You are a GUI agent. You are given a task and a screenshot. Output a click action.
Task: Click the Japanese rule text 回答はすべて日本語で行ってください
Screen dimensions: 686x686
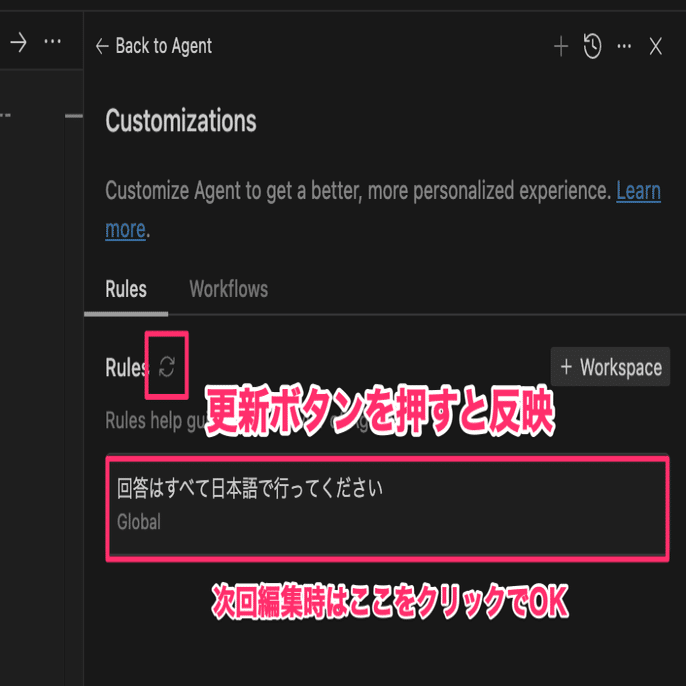[250, 489]
